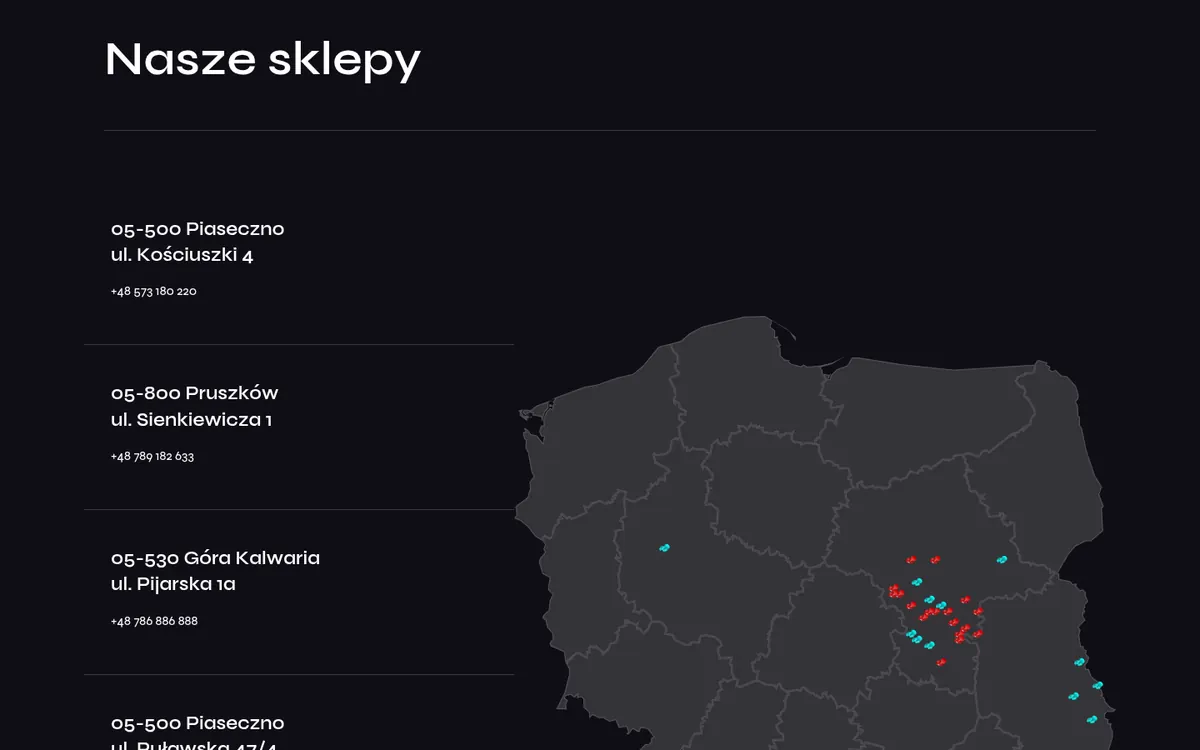Screen dimensions: 1200x750
Task: Click the '05-500 Piaseczno' text above Kościuszki
Action: pos(197,229)
